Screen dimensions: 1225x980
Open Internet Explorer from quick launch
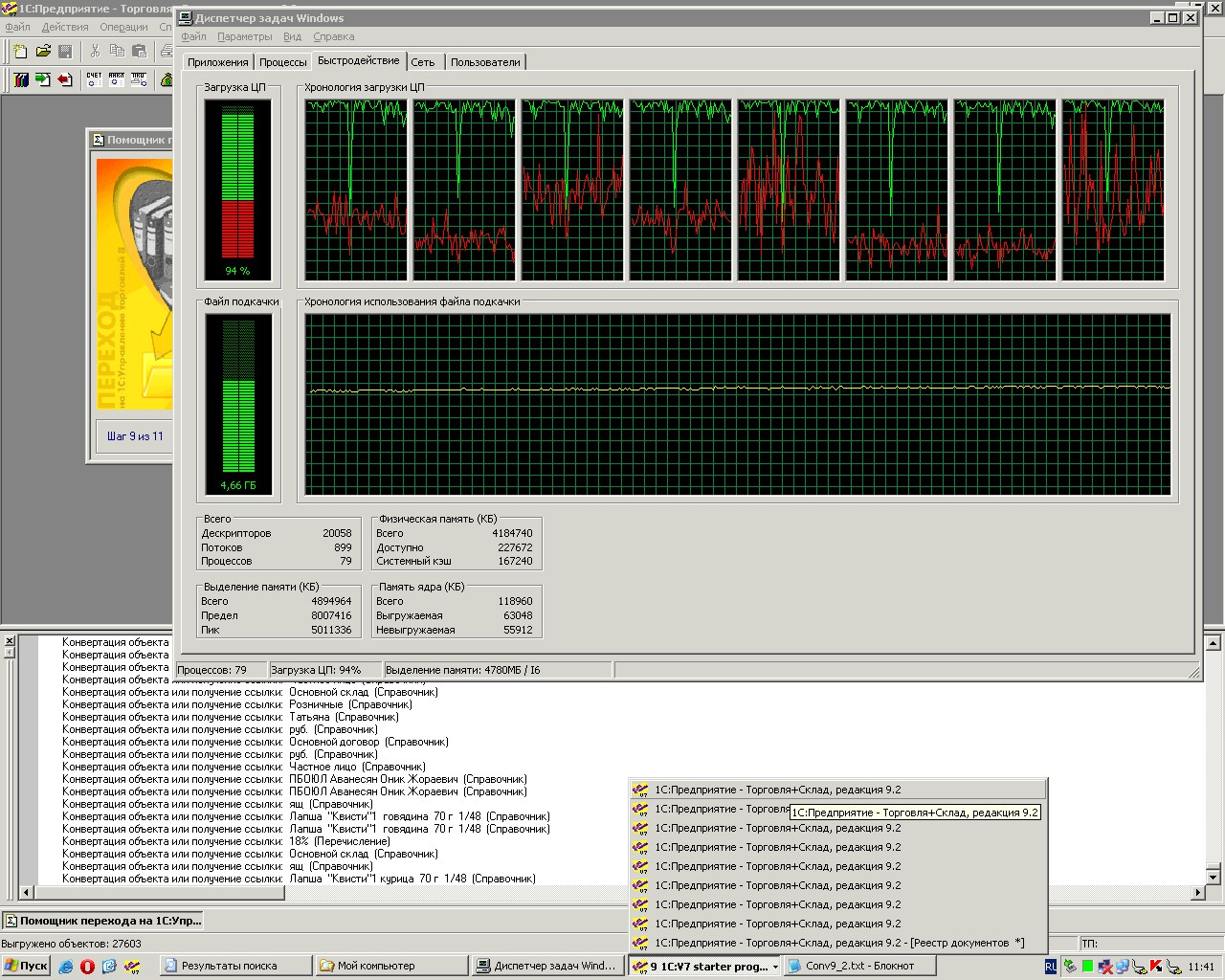click(x=65, y=967)
